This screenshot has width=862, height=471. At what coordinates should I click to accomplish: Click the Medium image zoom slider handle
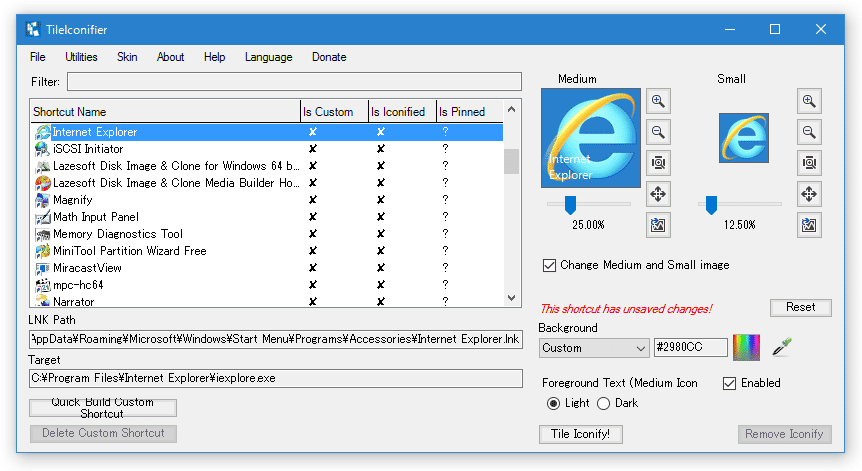(570, 204)
